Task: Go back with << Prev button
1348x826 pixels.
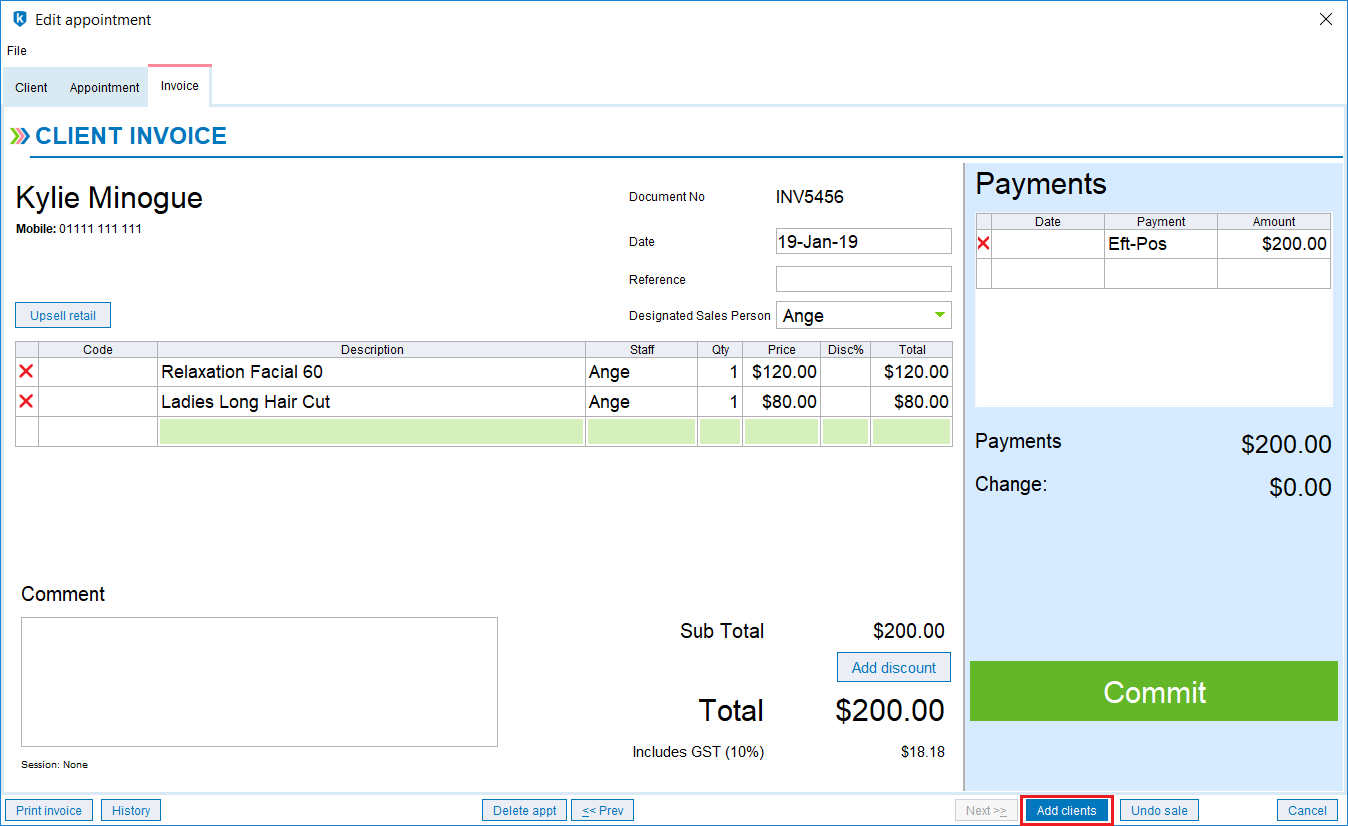Action: click(x=603, y=810)
